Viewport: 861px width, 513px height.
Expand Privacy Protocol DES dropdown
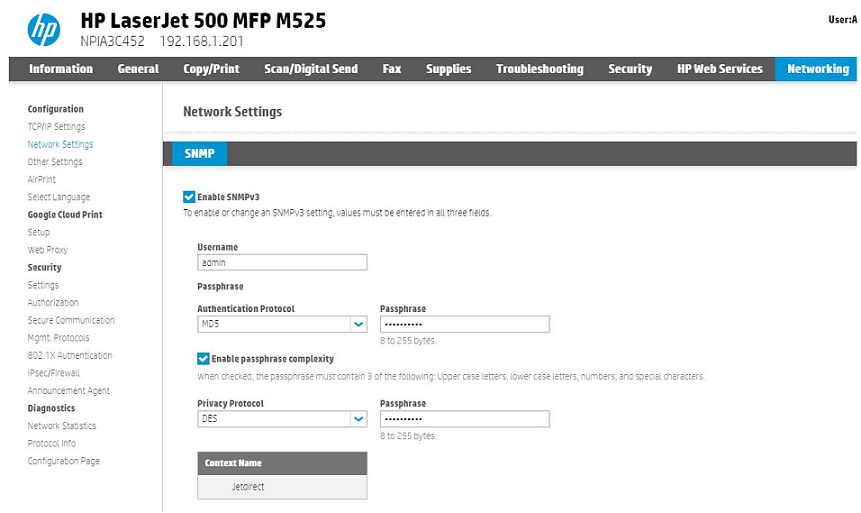[x=358, y=419]
